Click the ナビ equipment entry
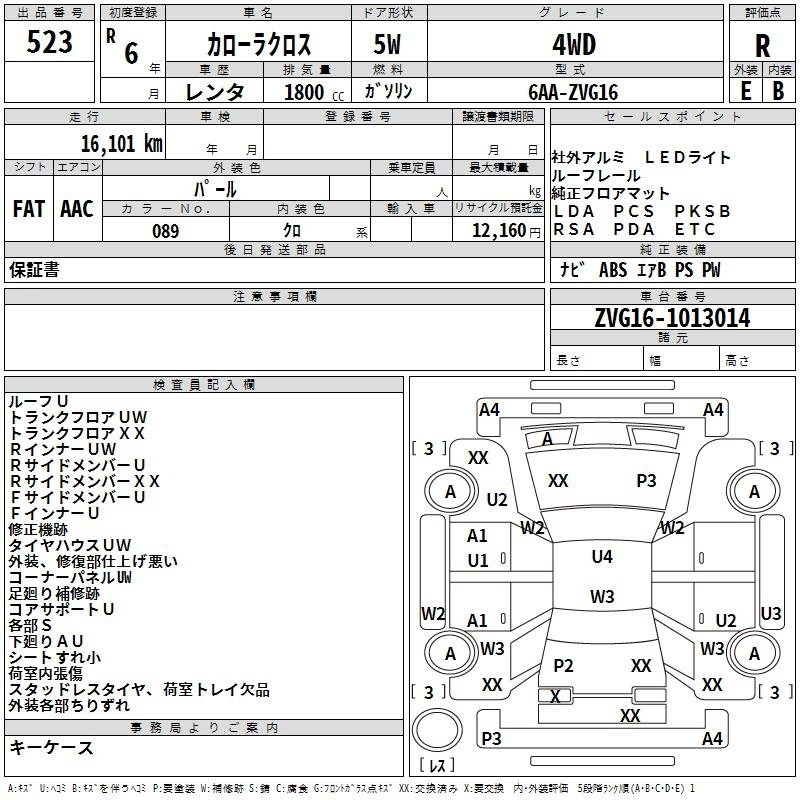This screenshot has height=800, width=800. tap(572, 269)
